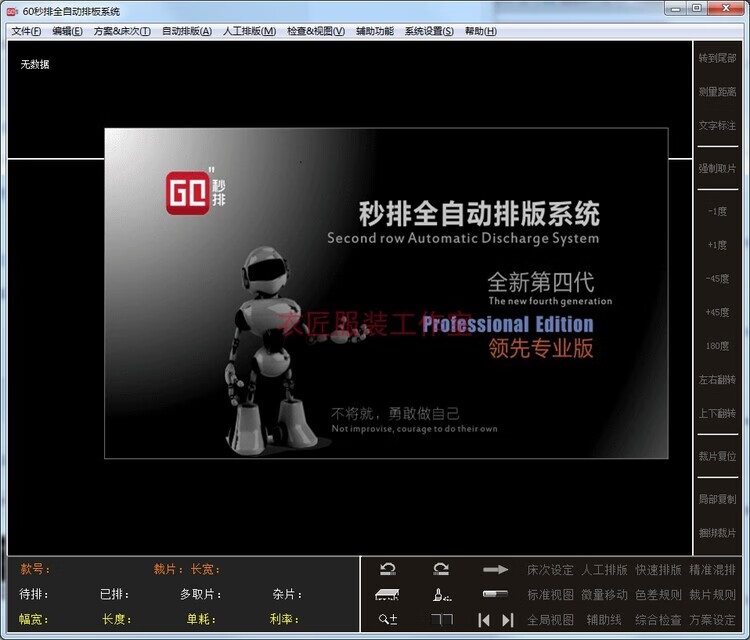Click the right-pointing arrow icon

[495, 570]
